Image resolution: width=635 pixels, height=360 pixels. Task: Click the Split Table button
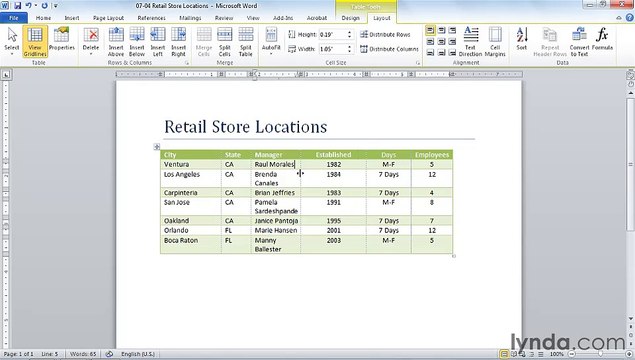(x=245, y=42)
